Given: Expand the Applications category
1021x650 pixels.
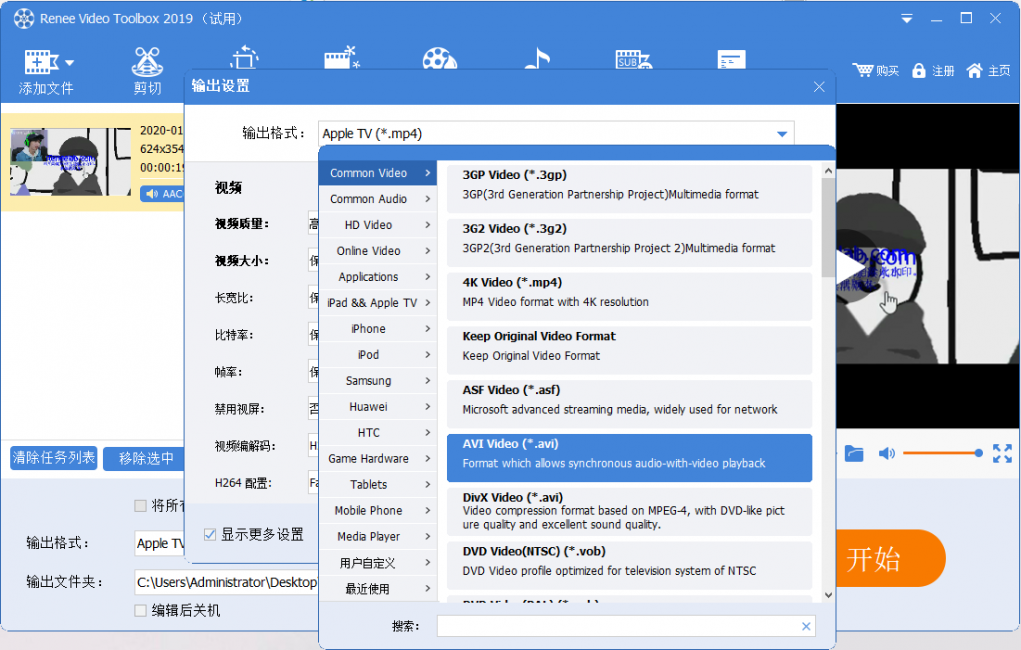Looking at the screenshot, I should pos(378,277).
